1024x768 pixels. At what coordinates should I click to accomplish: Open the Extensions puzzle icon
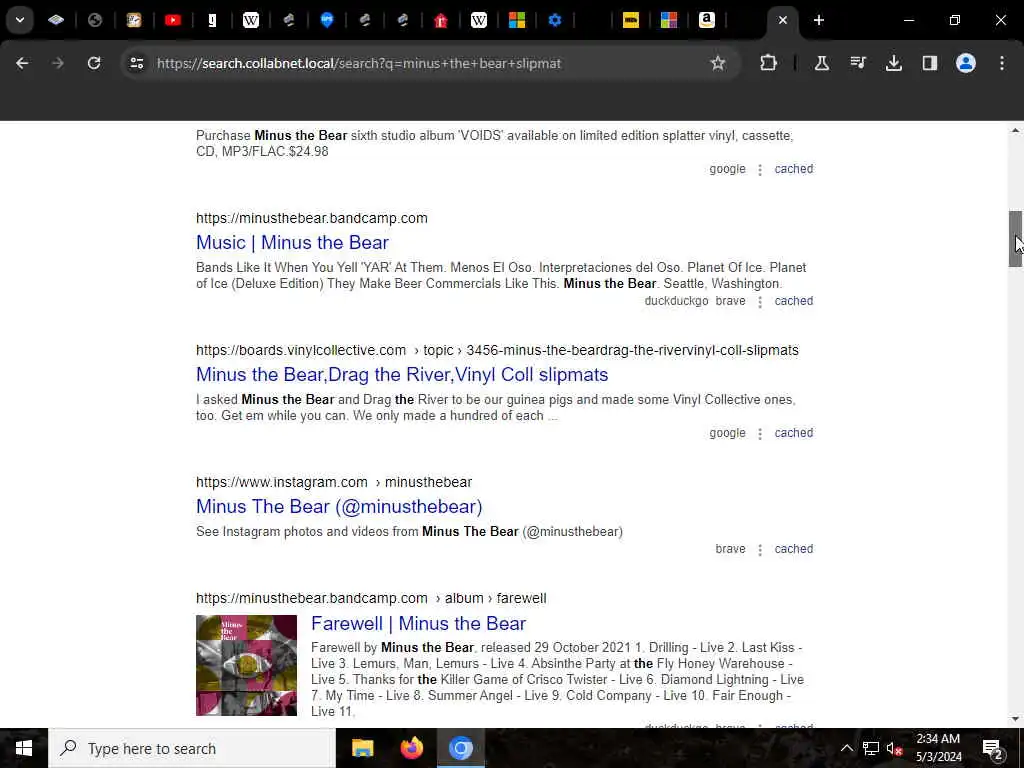[x=769, y=63]
